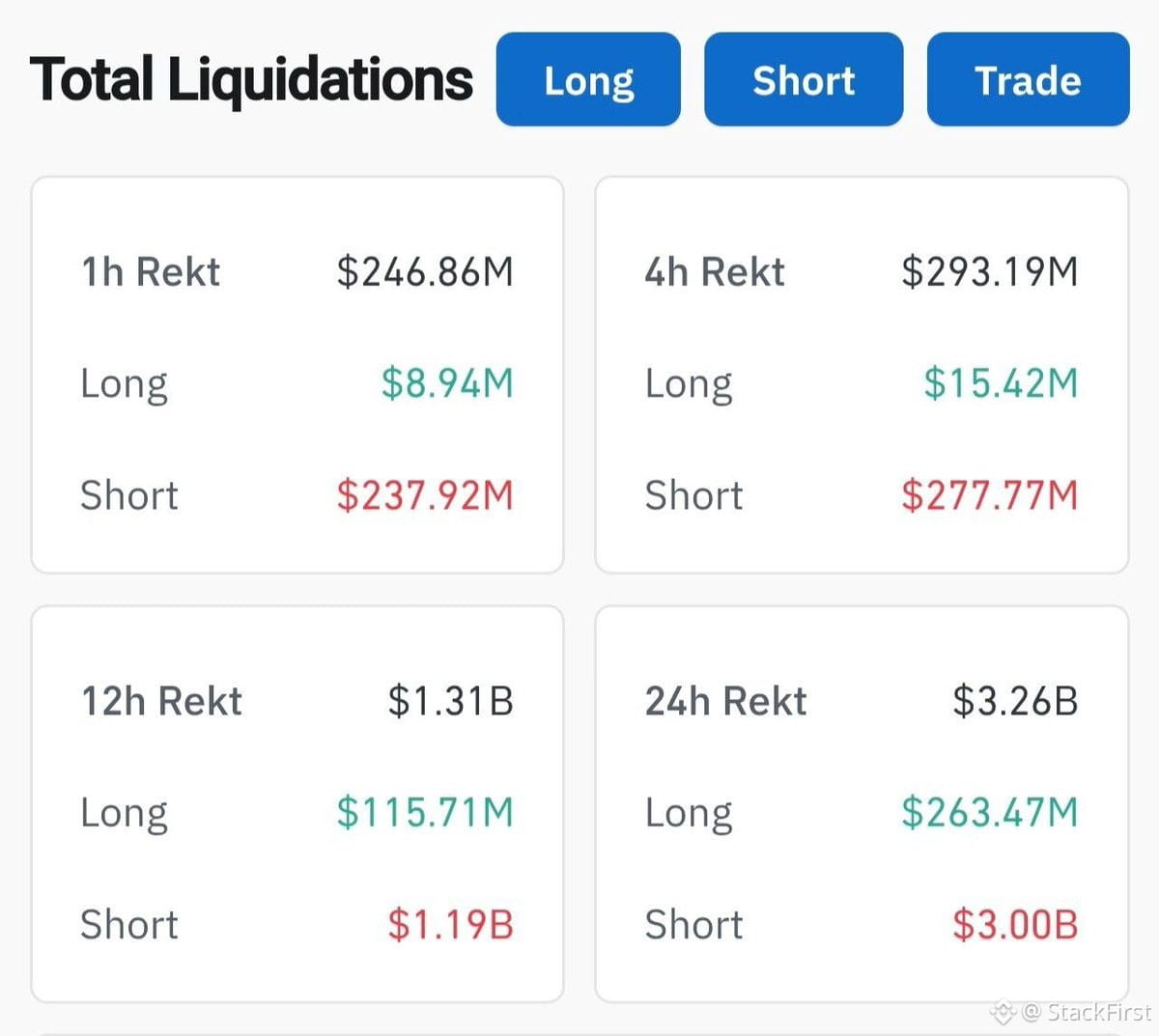Open the 1h Rekt card title
The width and height of the screenshot is (1159, 1036).
(151, 271)
